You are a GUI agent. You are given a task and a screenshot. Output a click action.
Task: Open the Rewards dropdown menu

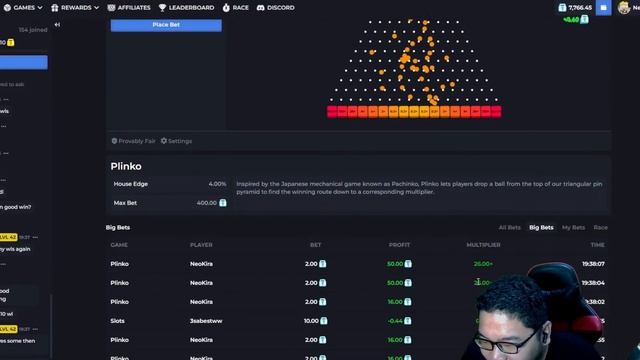75,7
